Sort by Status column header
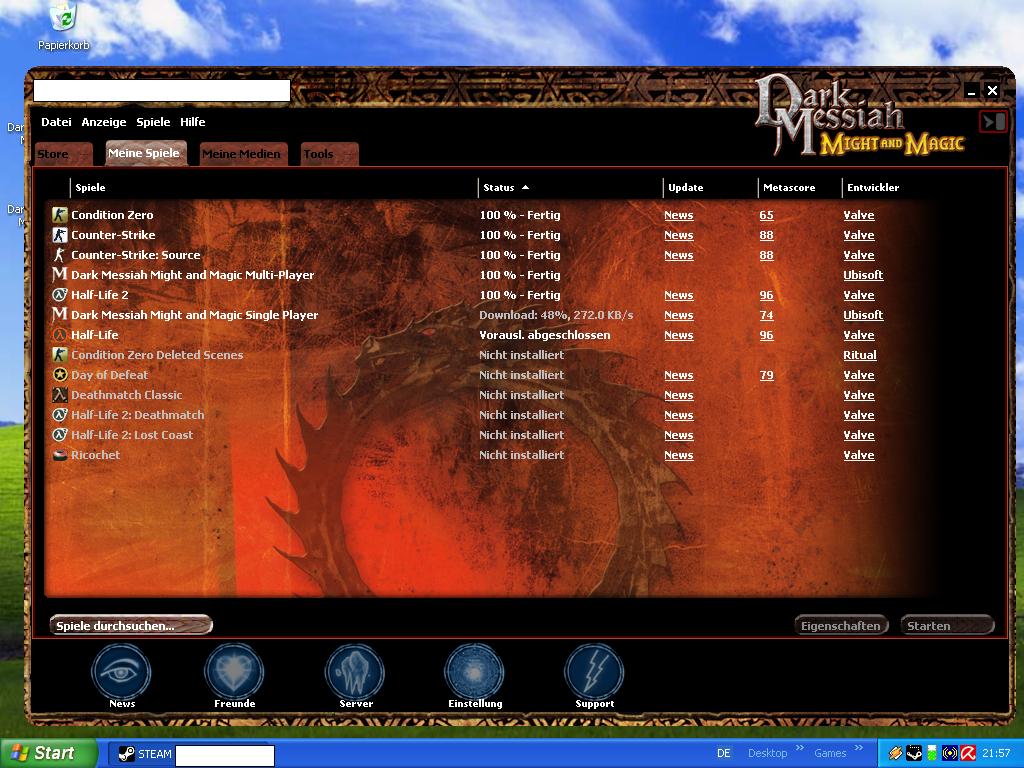The image size is (1024, 768). point(569,187)
